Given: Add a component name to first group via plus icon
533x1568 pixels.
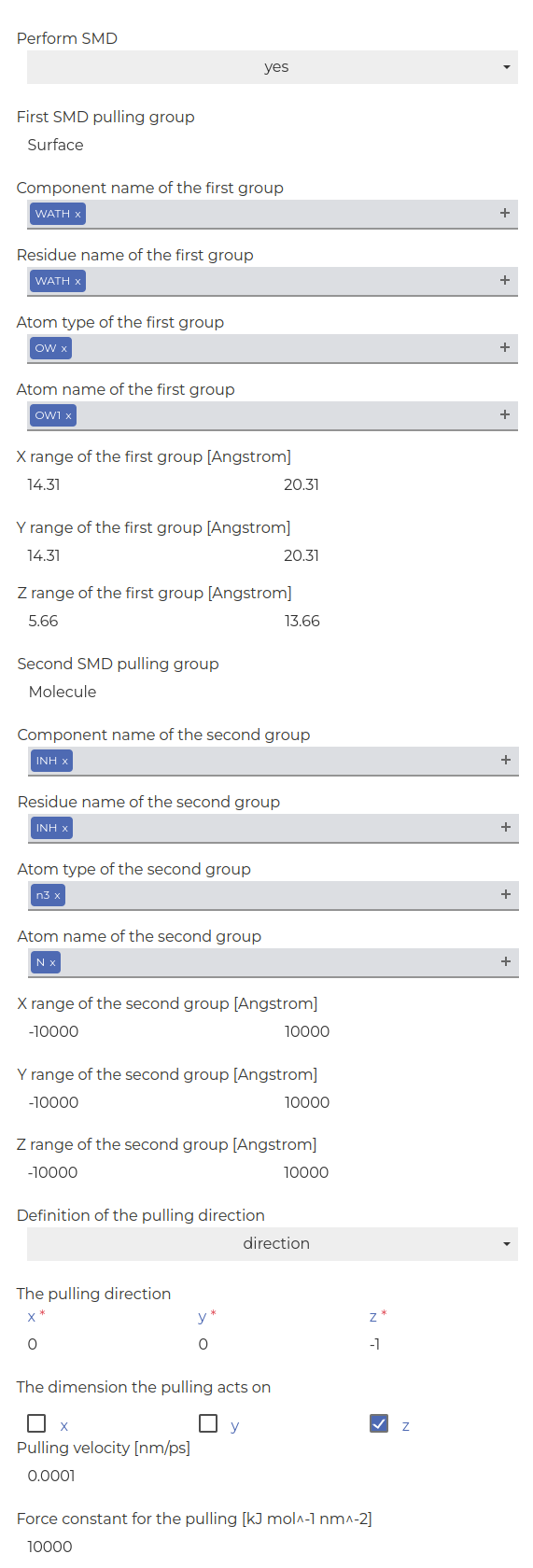Looking at the screenshot, I should coord(505,213).
